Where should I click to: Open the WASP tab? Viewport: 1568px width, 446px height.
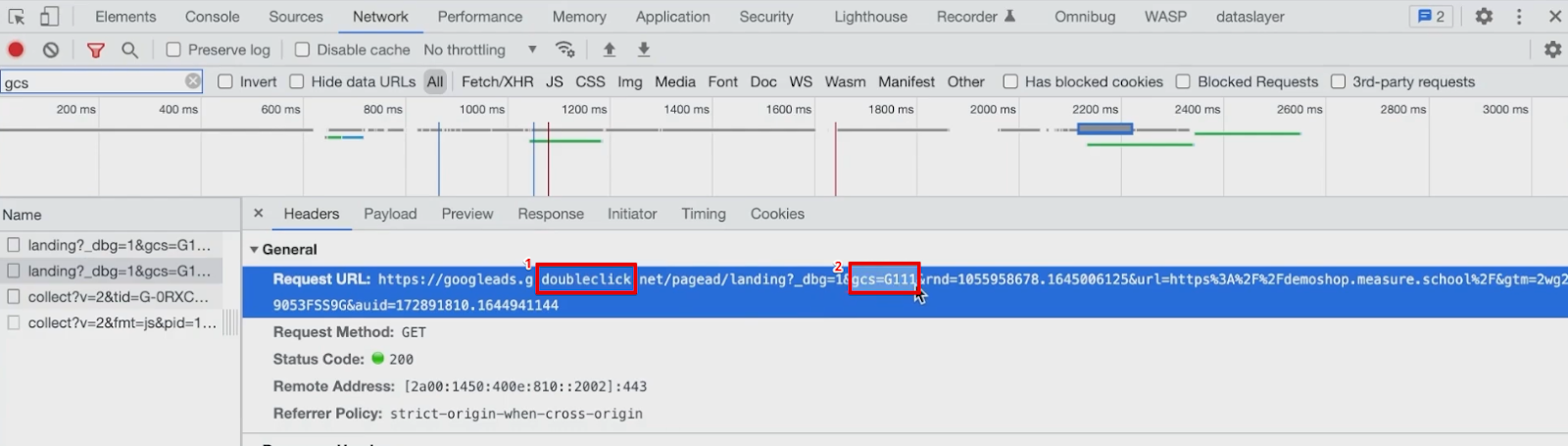(1165, 17)
